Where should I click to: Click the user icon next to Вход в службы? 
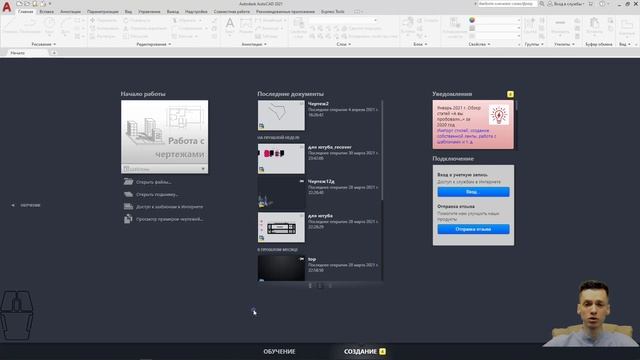pos(550,4)
